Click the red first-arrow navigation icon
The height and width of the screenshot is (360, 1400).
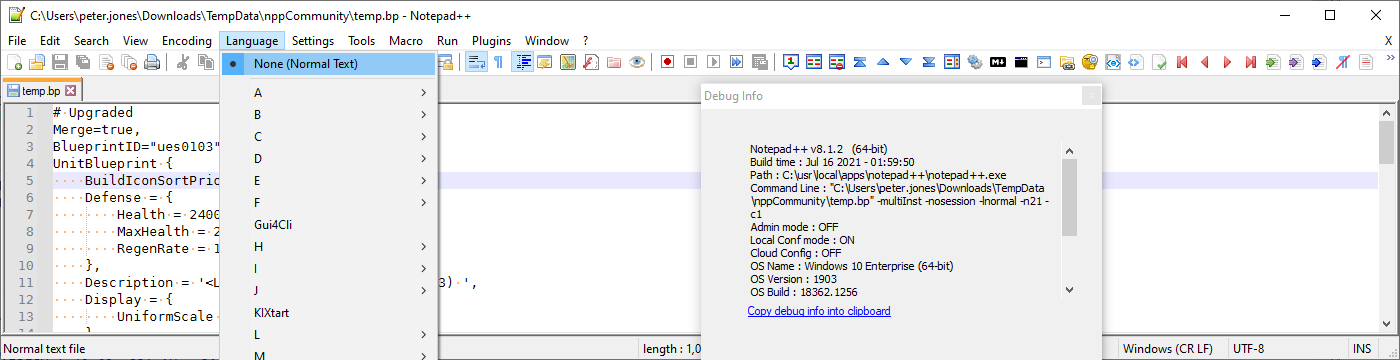1182,62
